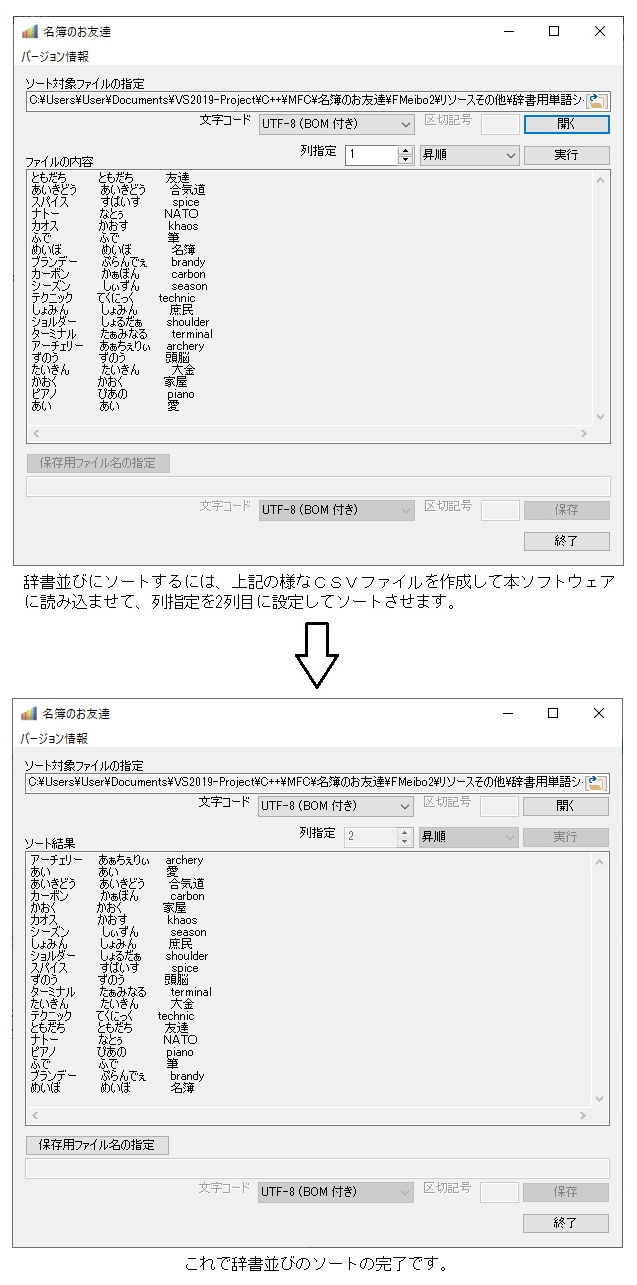Viewport: 637px width, 1285px height.
Task: Open upper window's top 文字コード UTF-8 dropdown
Action: [336, 124]
